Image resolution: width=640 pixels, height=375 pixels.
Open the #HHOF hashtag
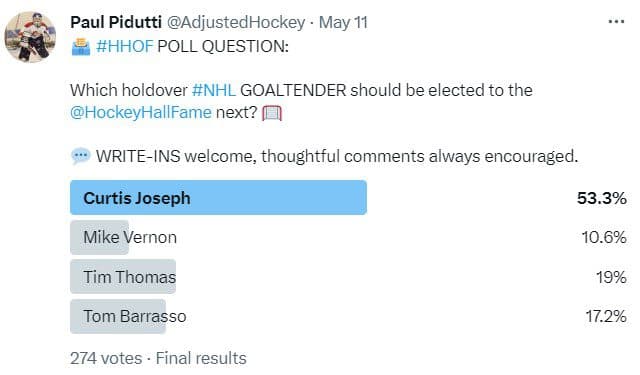pos(124,47)
